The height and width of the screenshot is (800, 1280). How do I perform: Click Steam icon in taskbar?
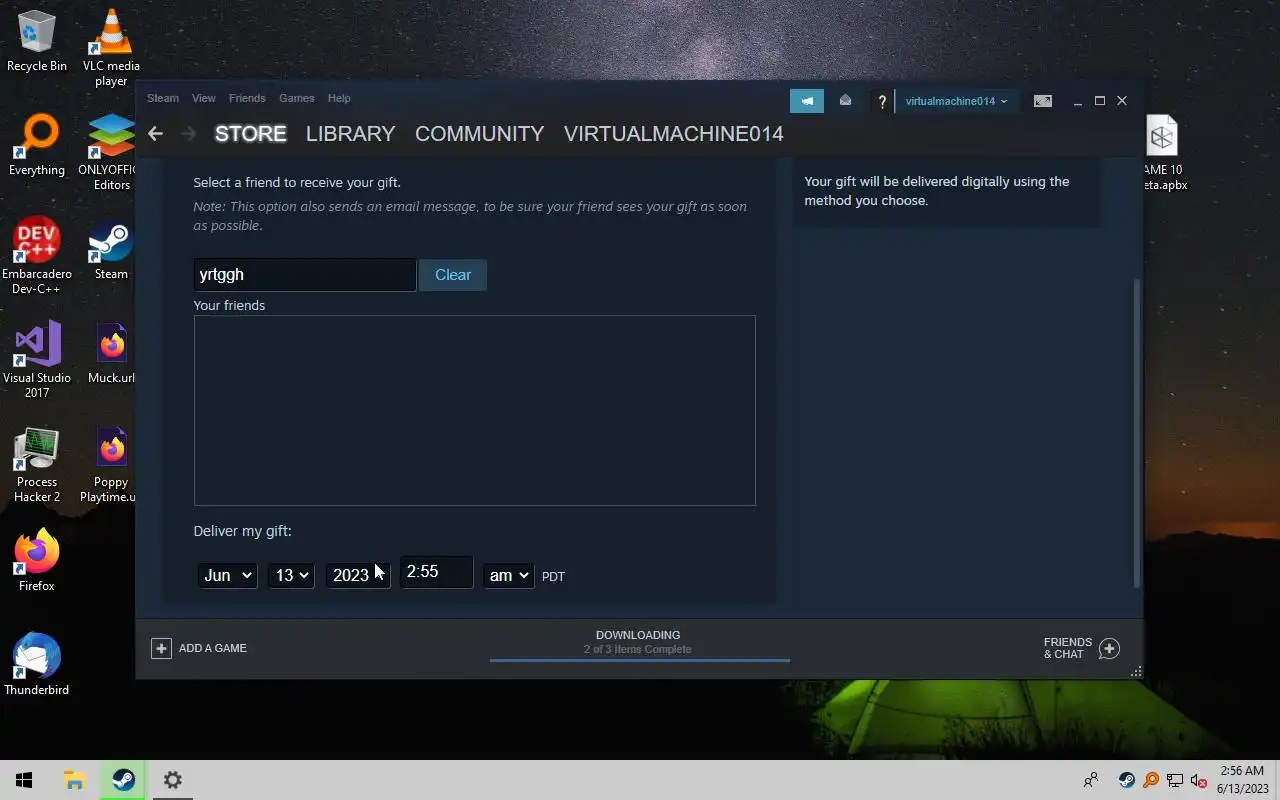124,780
